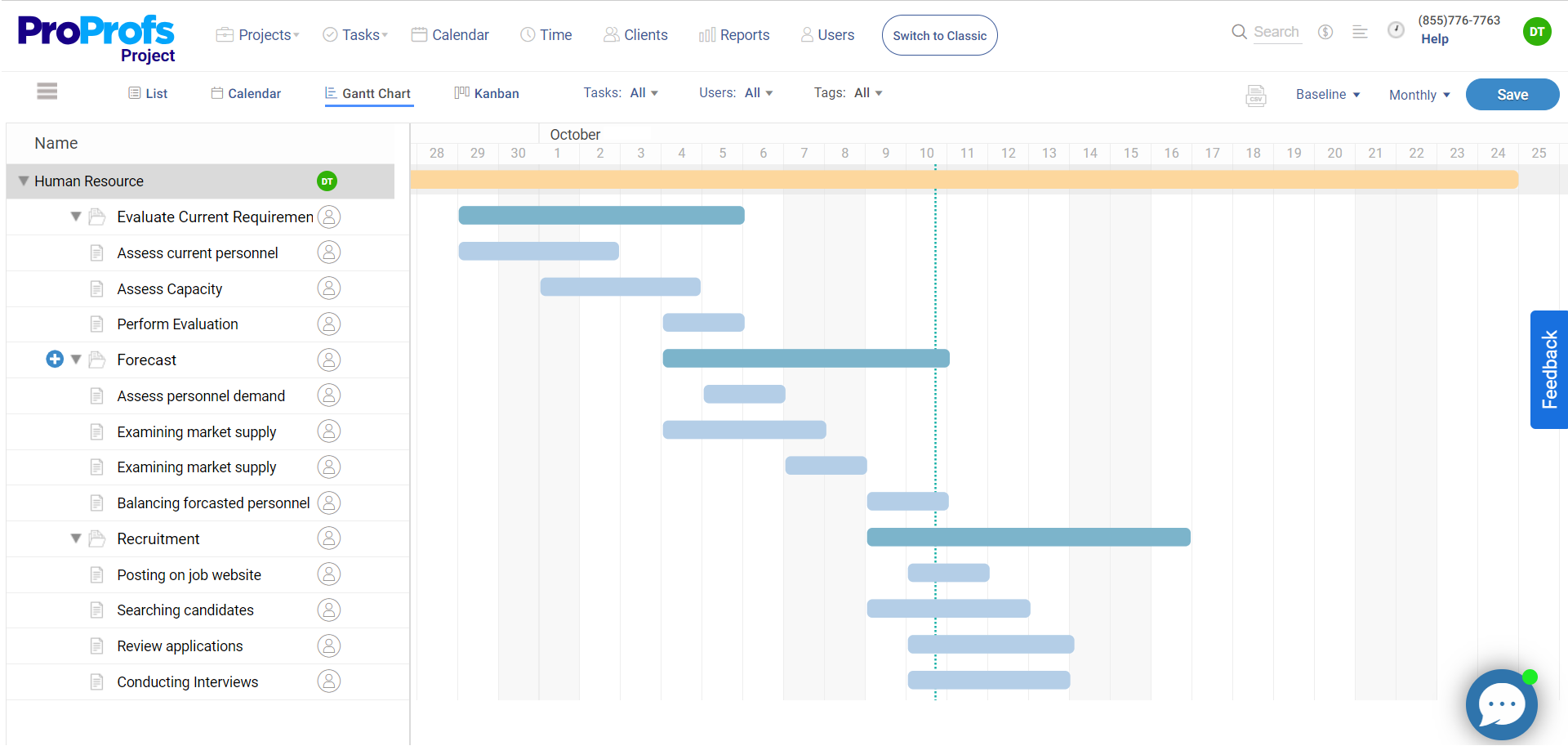Click the assignee icon next to Recruitment
1568x746 pixels.
(329, 538)
